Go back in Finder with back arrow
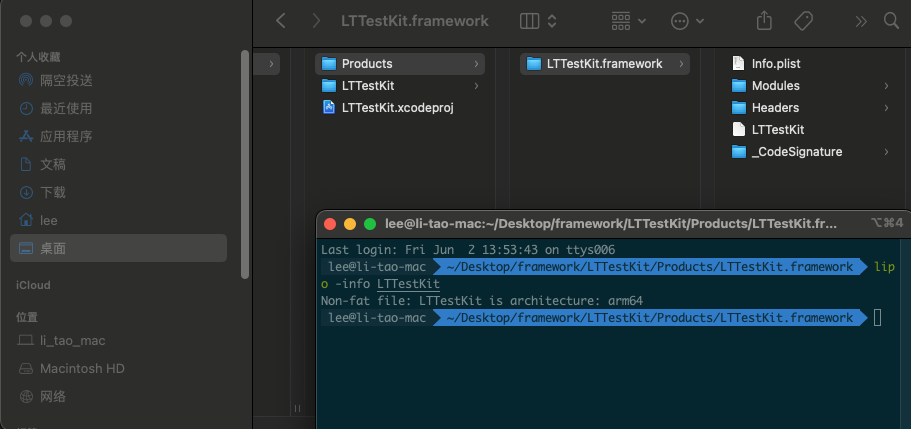911x429 pixels. tap(281, 22)
